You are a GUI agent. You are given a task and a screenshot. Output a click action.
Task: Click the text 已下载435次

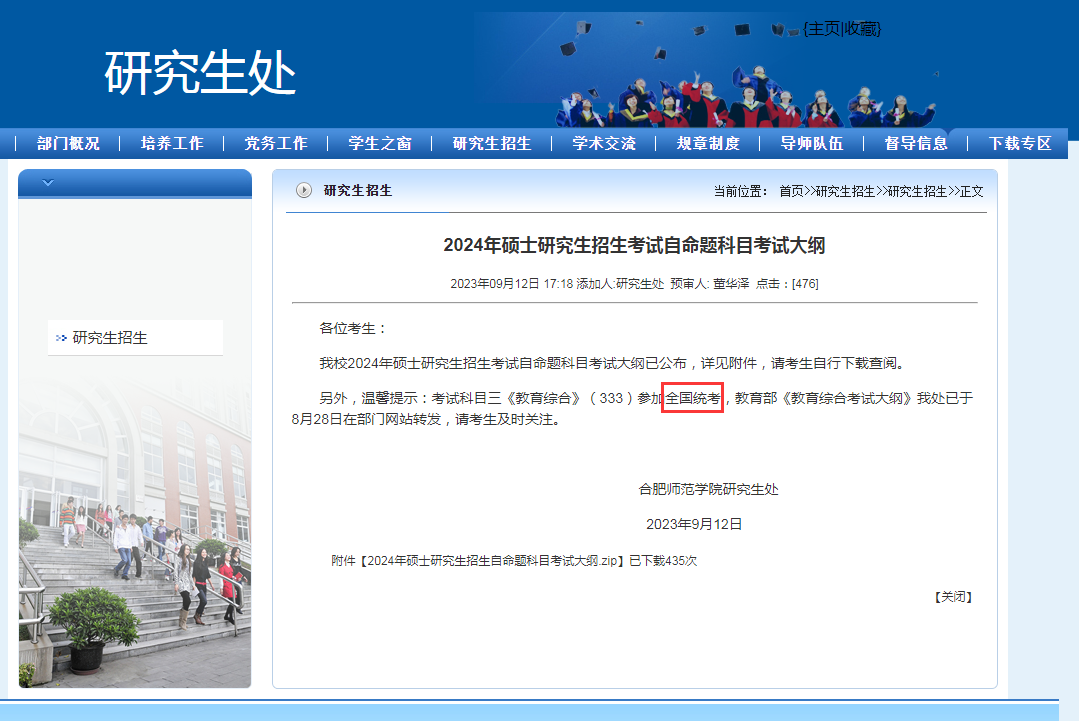tap(663, 561)
